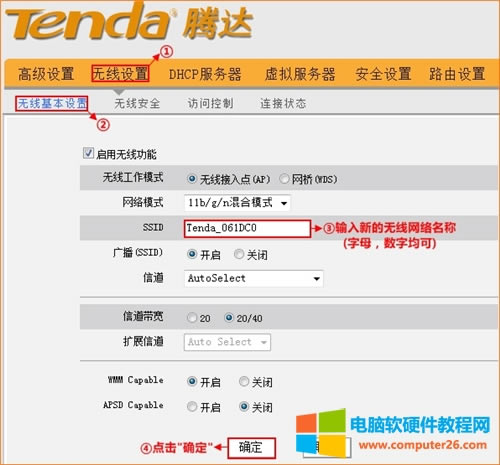
Task: Open the 无线安全 sub-tab
Action: 137,104
